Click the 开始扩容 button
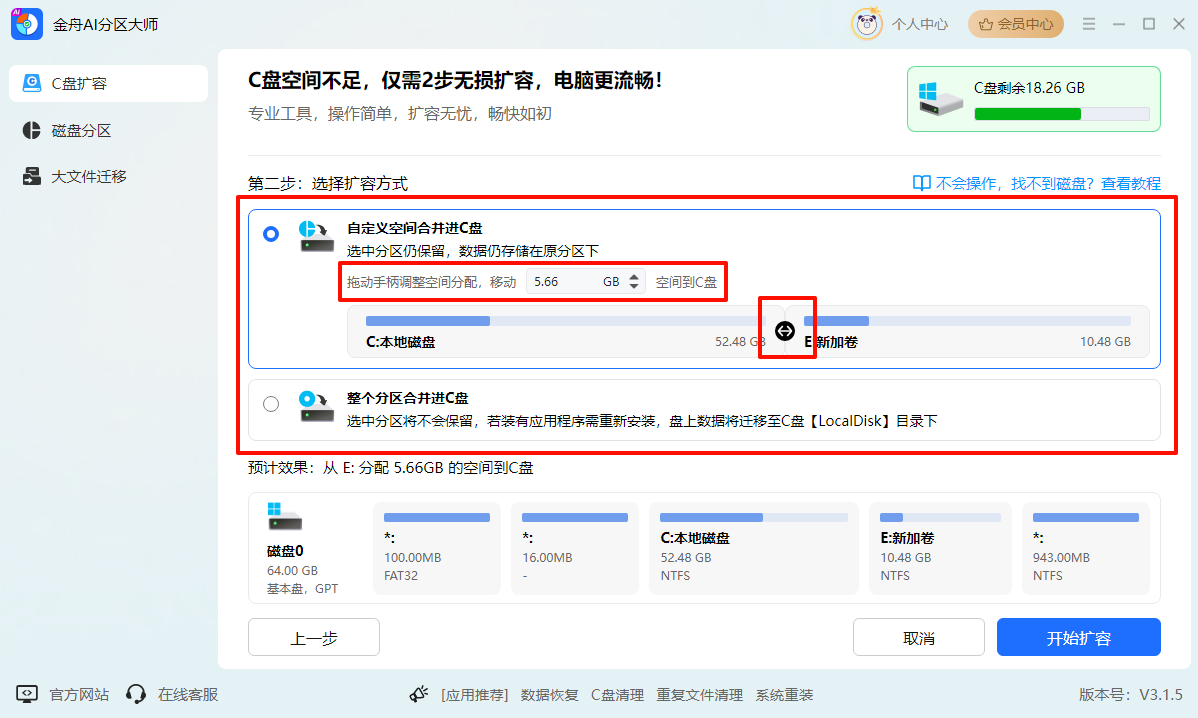Image resolution: width=1198 pixels, height=718 pixels. tap(1078, 637)
